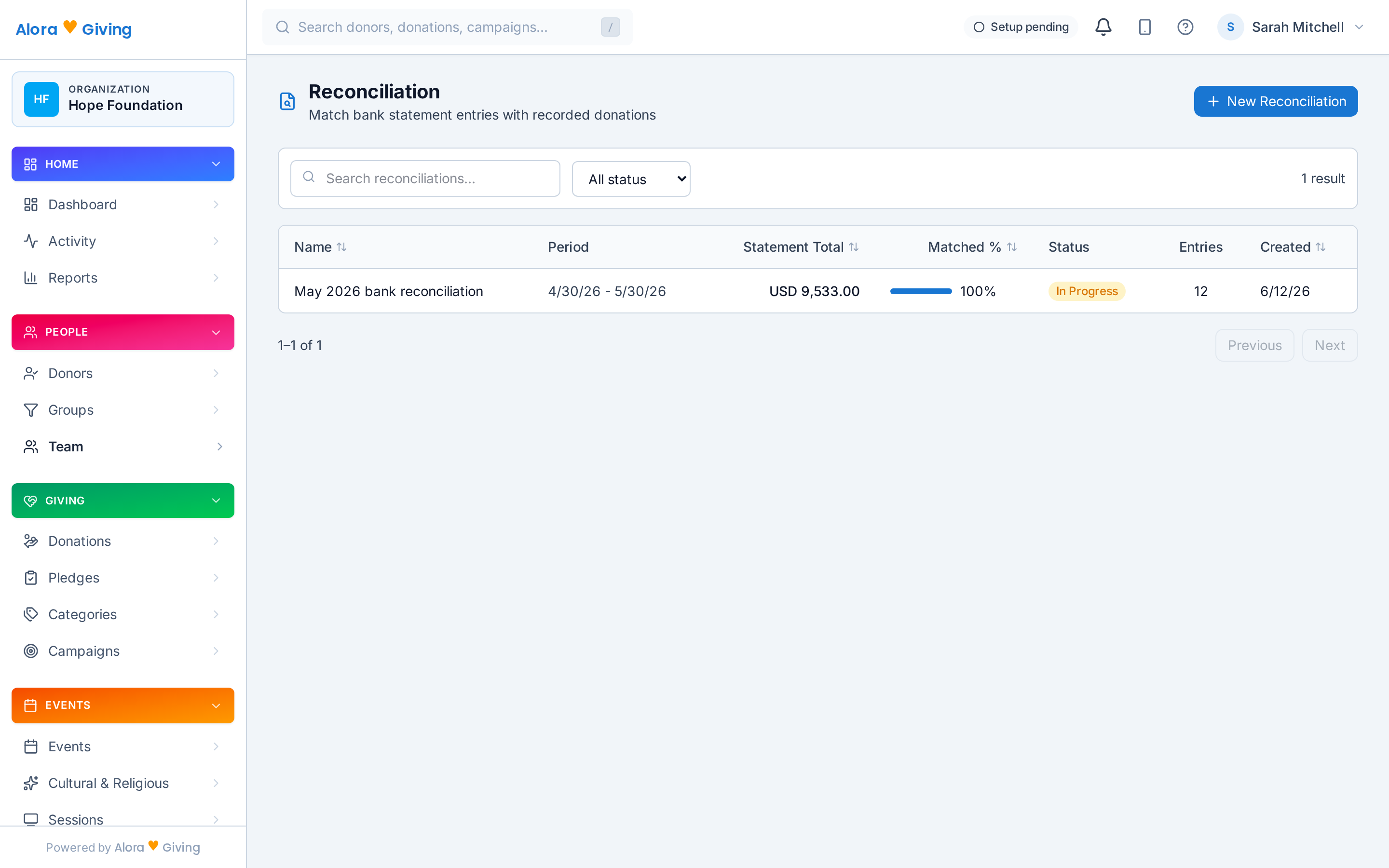Click the Next page button

[1329, 345]
